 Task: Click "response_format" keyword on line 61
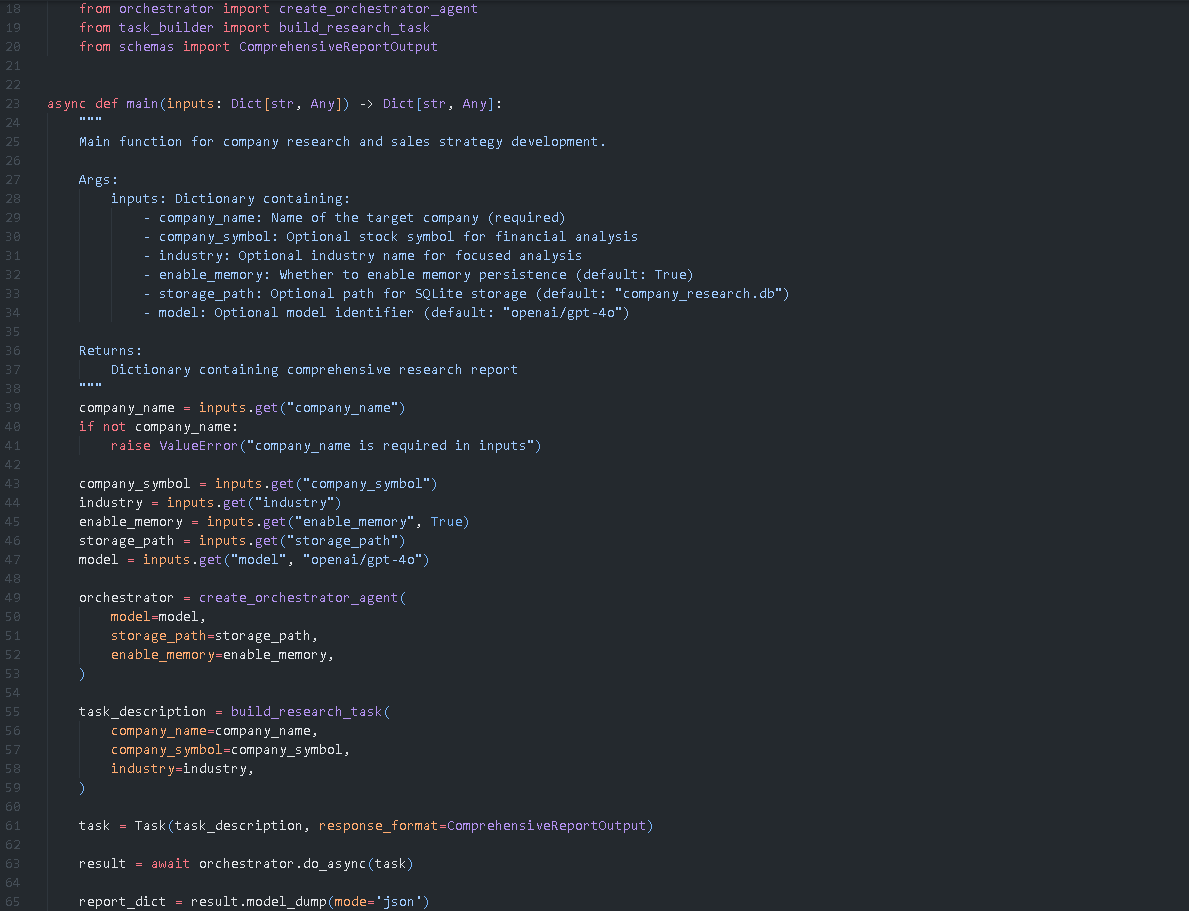(378, 826)
